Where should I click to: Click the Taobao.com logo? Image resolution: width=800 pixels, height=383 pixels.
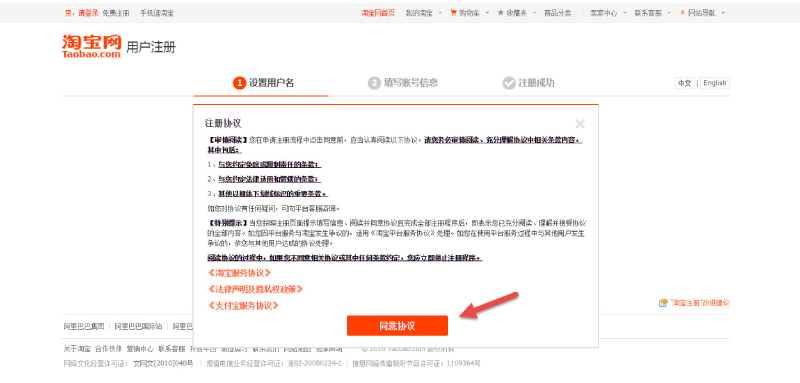point(92,45)
